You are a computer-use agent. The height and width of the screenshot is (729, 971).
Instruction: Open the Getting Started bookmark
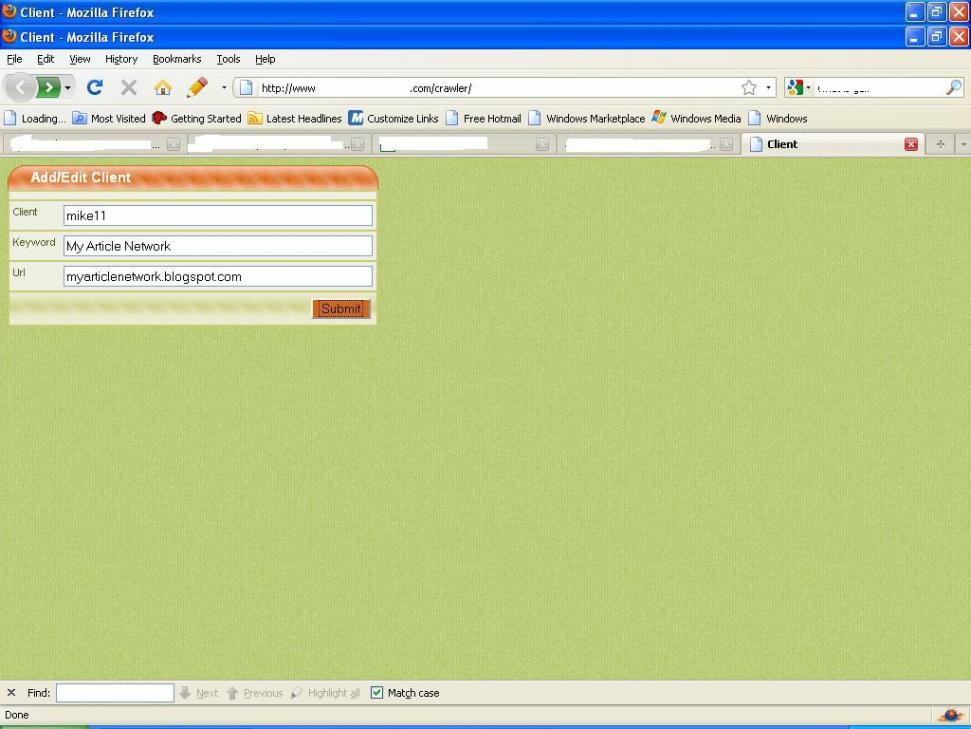click(197, 118)
